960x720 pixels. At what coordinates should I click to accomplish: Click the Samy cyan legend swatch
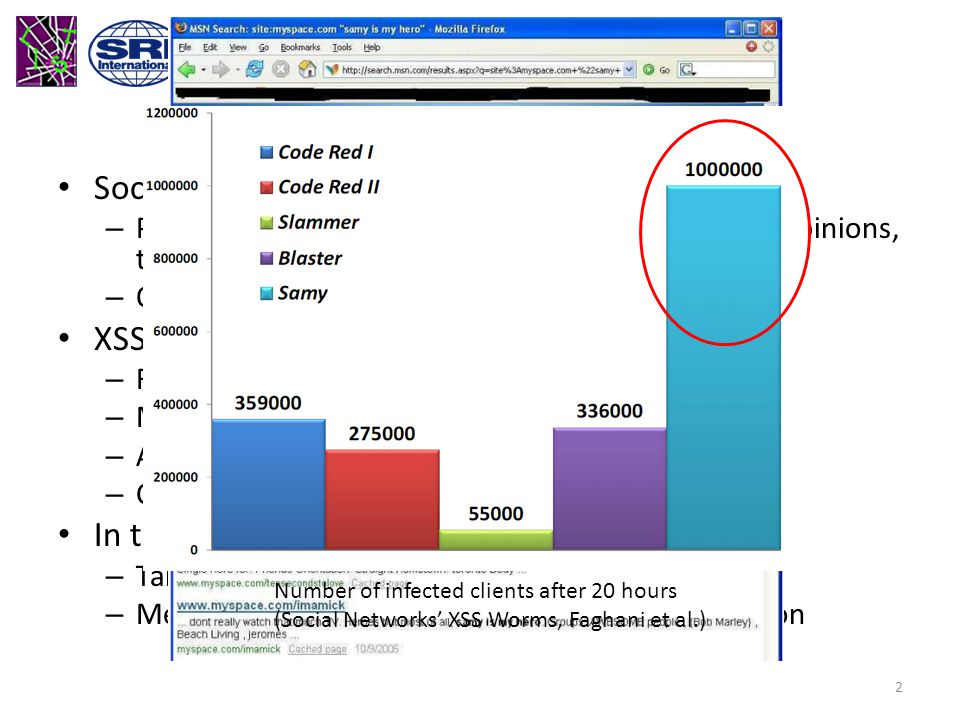[x=266, y=293]
